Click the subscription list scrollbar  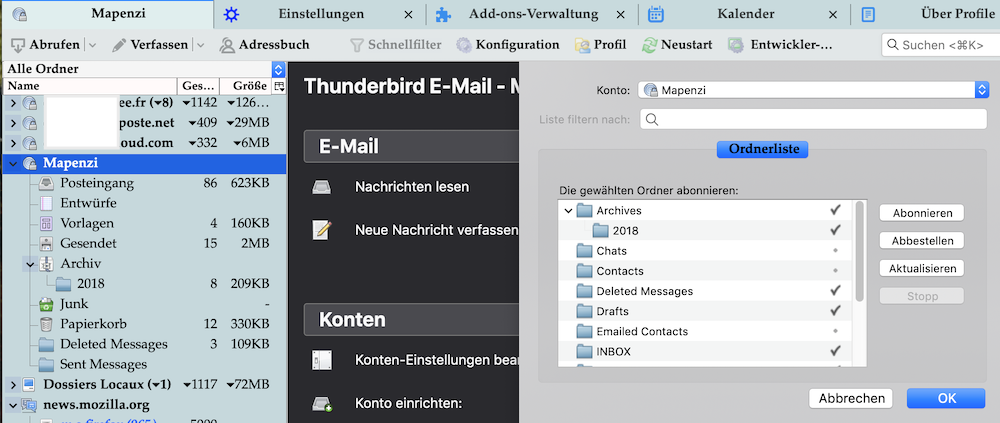tap(860, 251)
